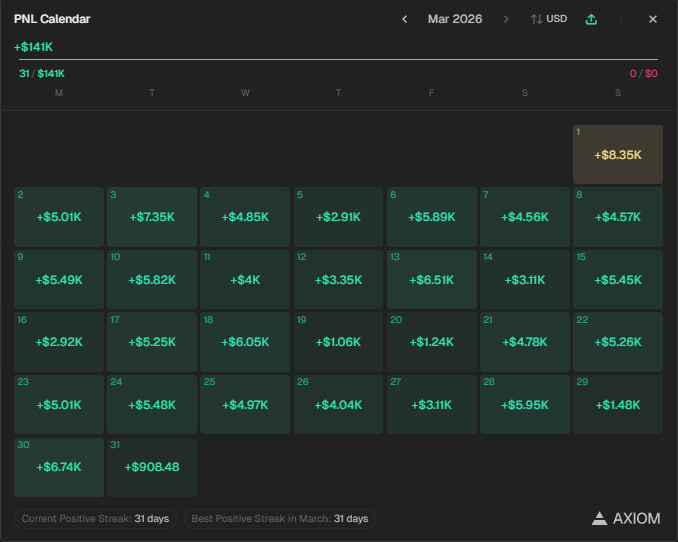Select the day 15 cell showing +$5.45K
678x542 pixels.
tap(617, 279)
